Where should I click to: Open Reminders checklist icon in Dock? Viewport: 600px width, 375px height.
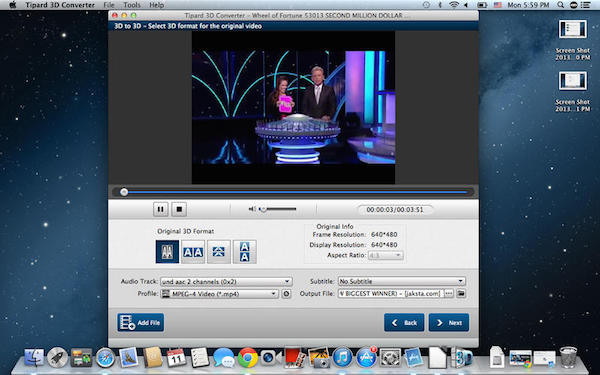[x=200, y=357]
